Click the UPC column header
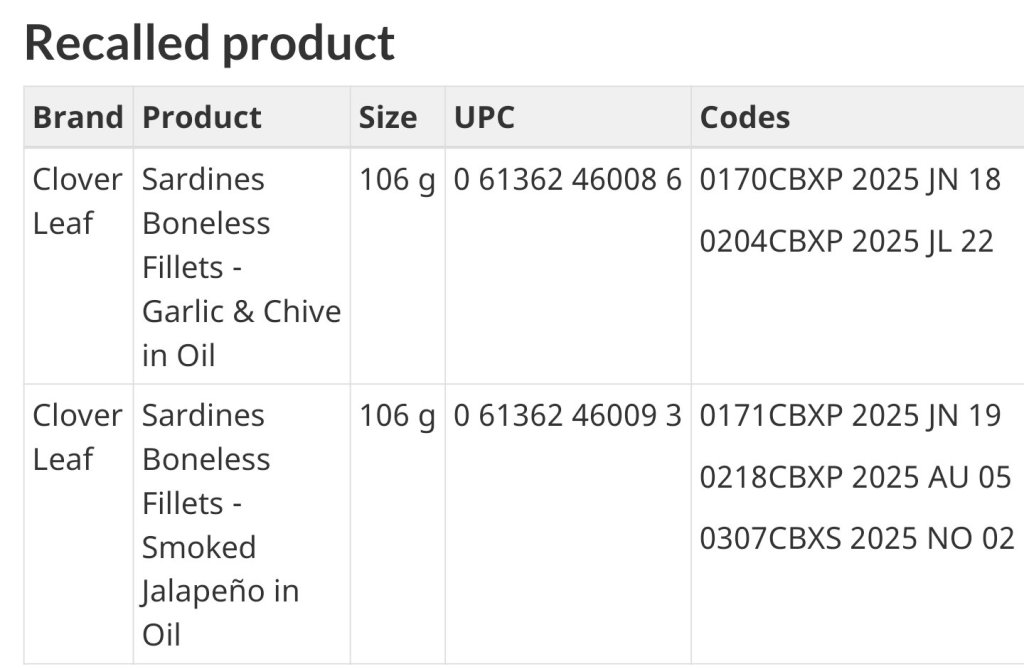 [484, 117]
